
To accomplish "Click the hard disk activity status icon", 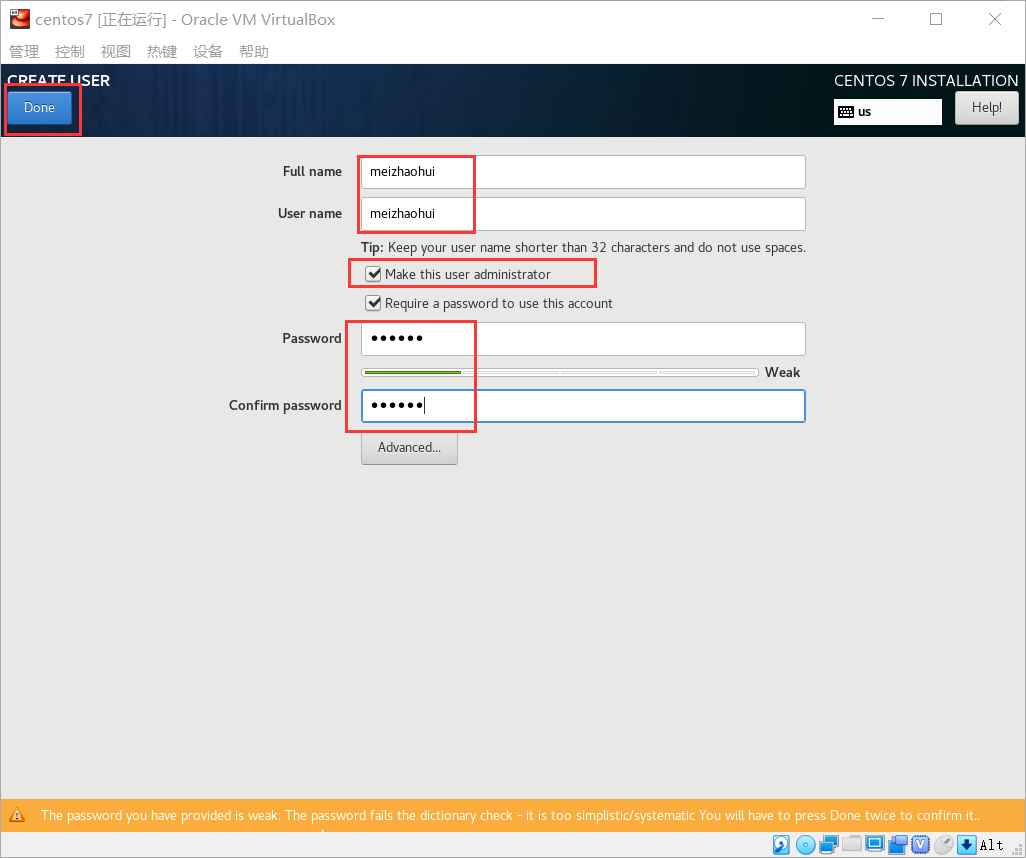I will (782, 845).
